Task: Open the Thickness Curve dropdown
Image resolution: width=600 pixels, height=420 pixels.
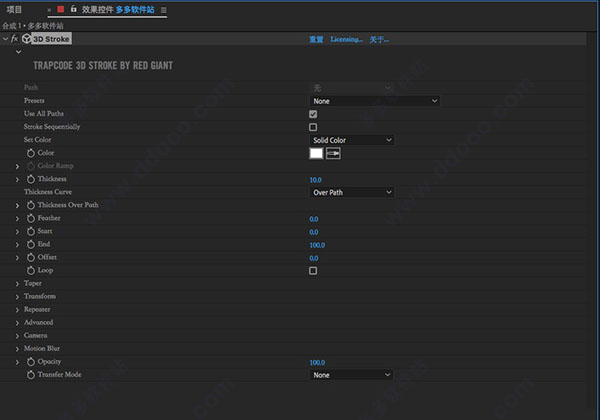Action: (x=351, y=192)
